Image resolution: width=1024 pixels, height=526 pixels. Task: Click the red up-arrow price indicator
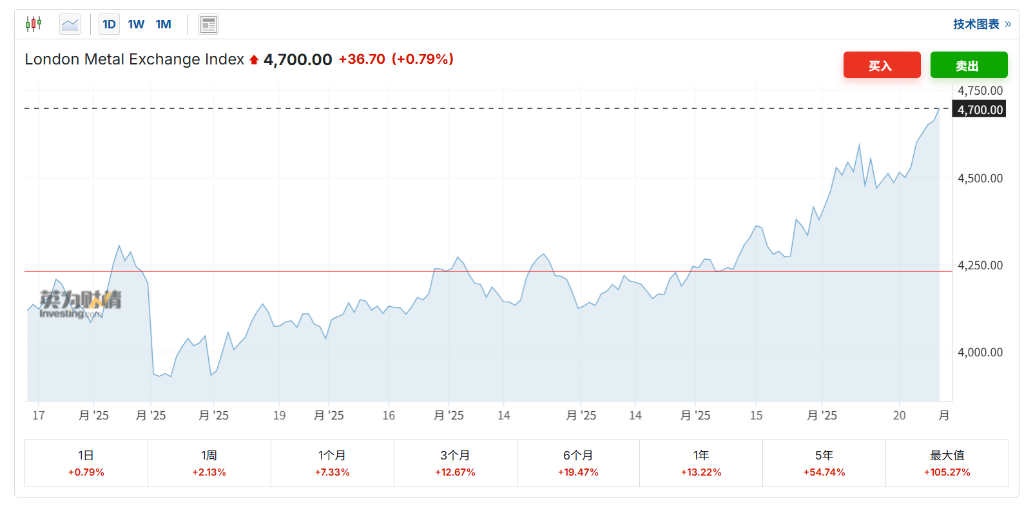point(254,60)
